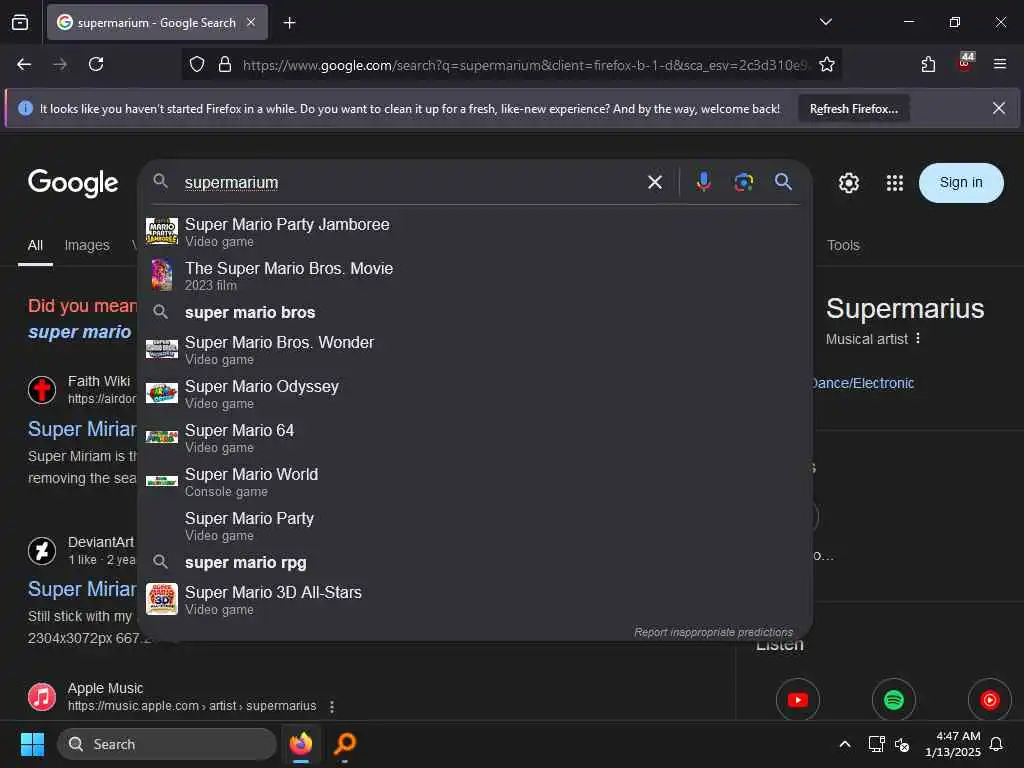Open the Windows Start menu
This screenshot has width=1024, height=768.
pyautogui.click(x=32, y=744)
